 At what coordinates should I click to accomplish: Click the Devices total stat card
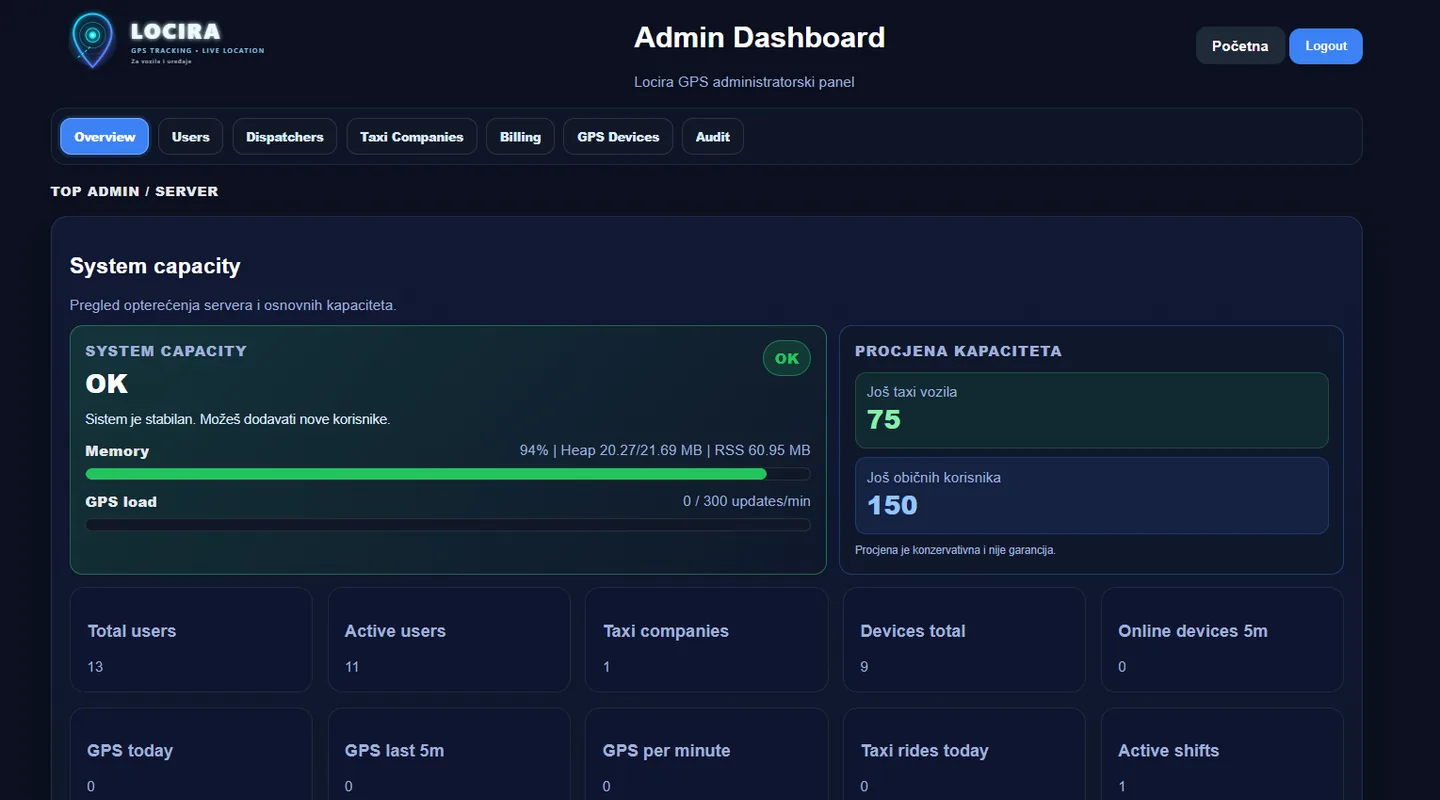coord(964,640)
